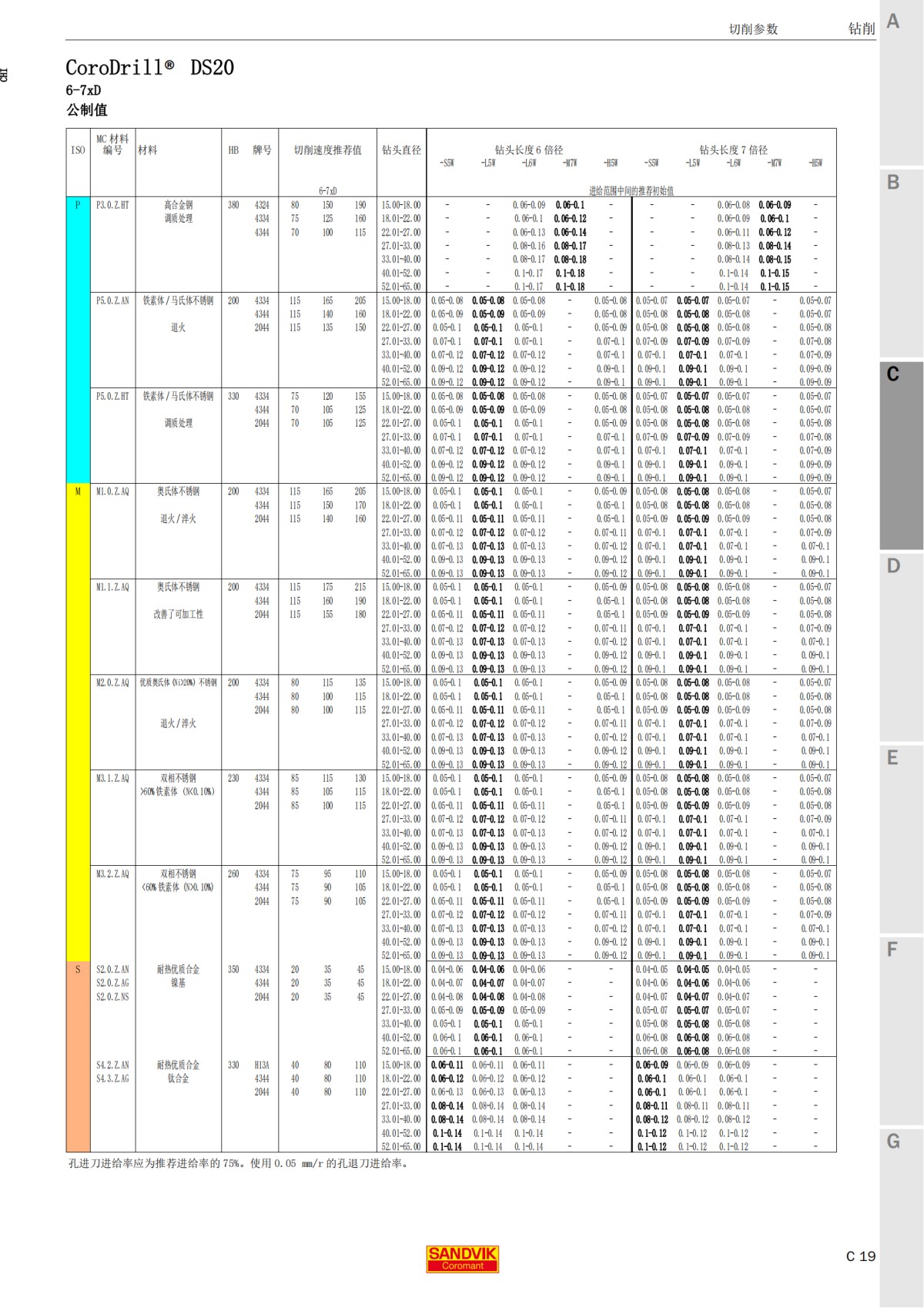924x1308 pixels.
Task: Go to section tab E
Action: click(901, 839)
